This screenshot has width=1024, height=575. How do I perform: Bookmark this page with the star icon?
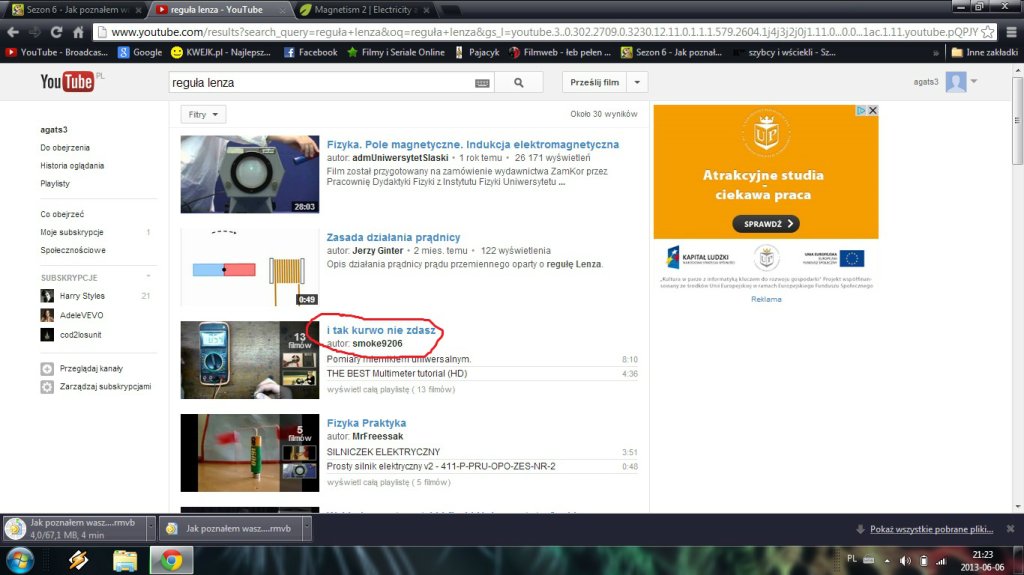[988, 32]
